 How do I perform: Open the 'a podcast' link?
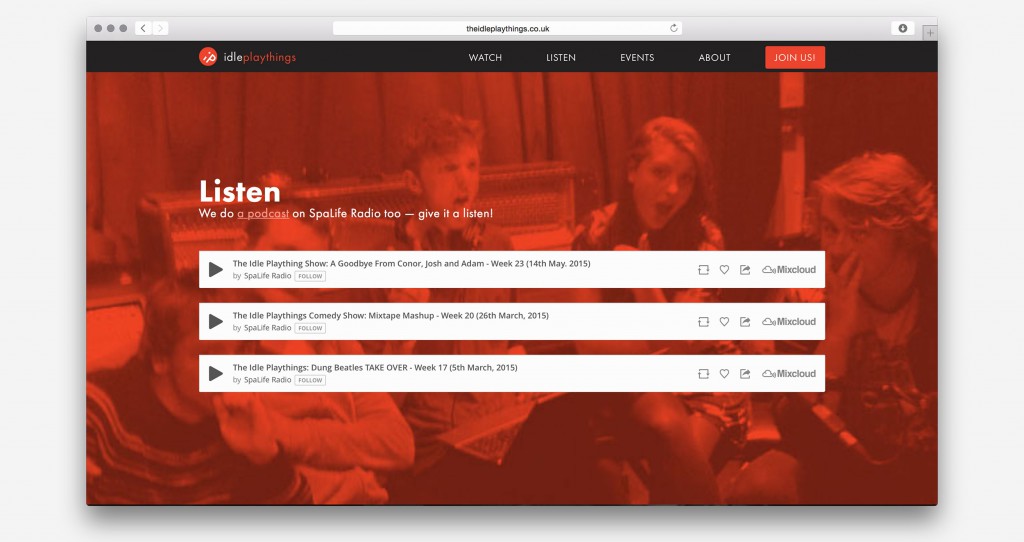click(263, 214)
